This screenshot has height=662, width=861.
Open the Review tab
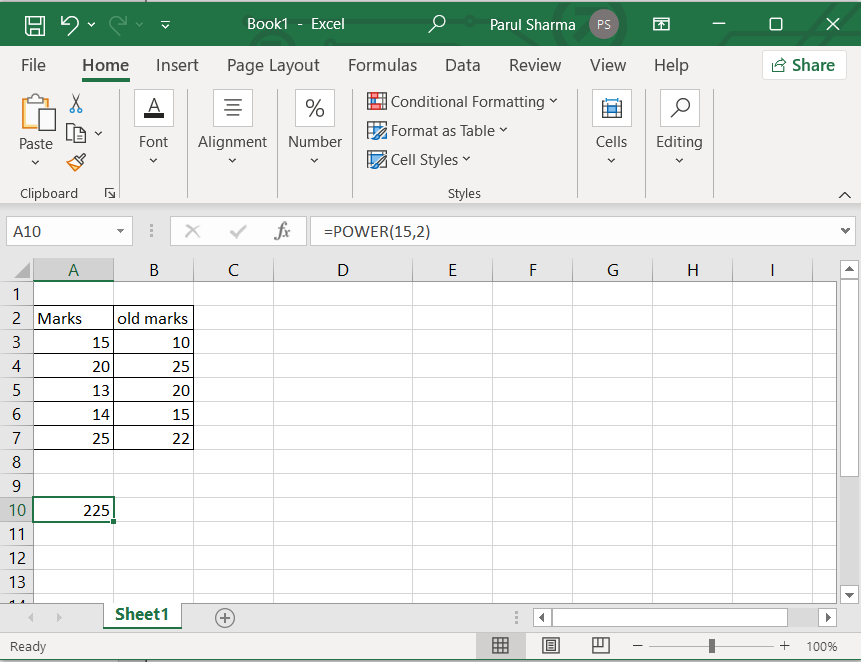(x=535, y=65)
